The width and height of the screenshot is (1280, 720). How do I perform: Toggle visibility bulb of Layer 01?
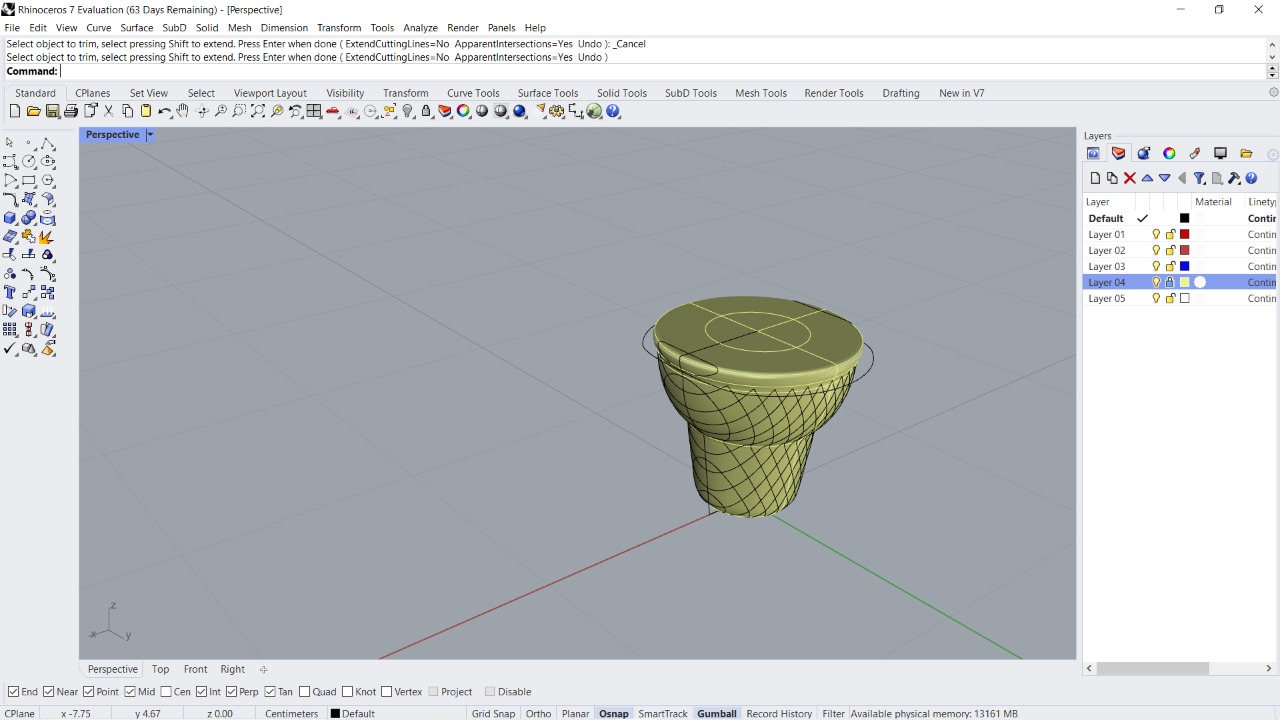[1156, 234]
